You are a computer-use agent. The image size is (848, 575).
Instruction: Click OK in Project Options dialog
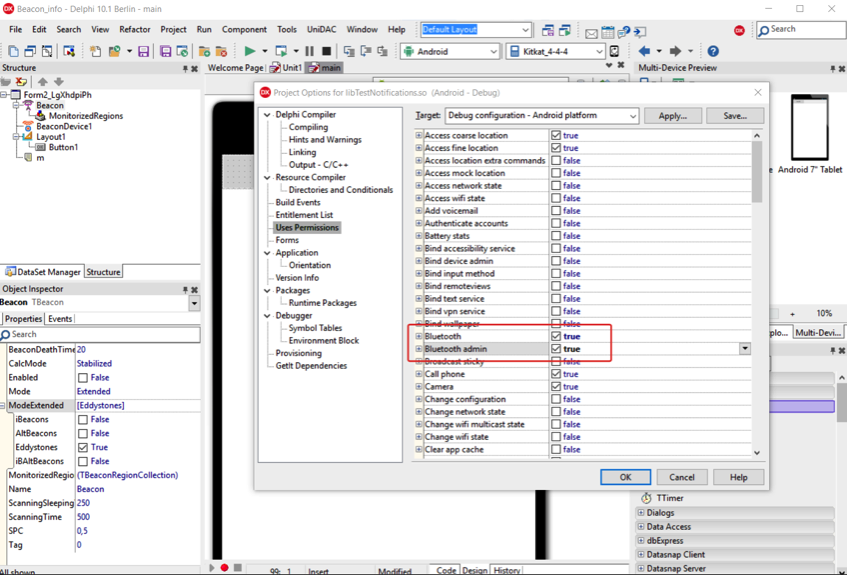(x=625, y=477)
